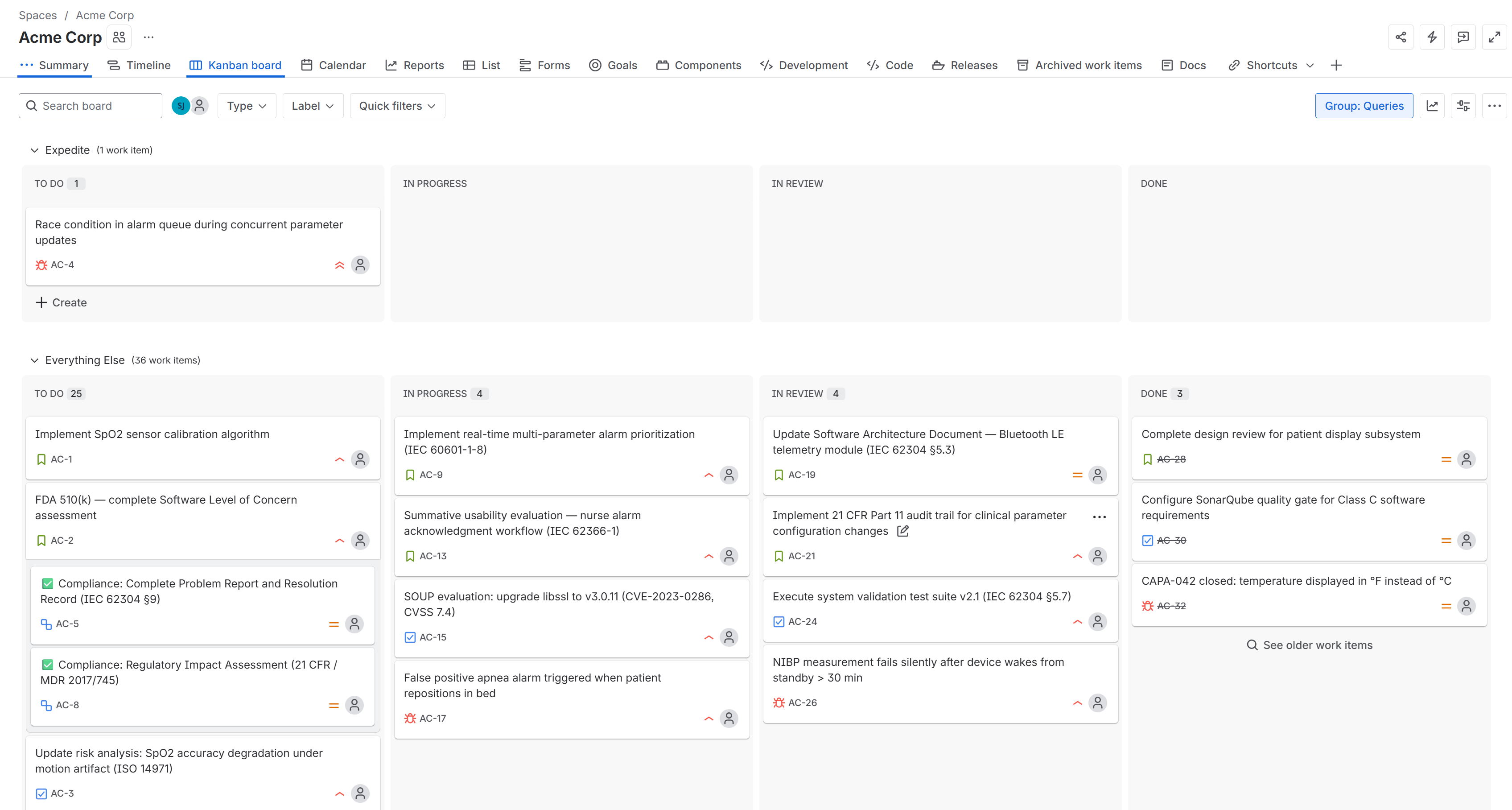The width and height of the screenshot is (1512, 810).
Task: Click the bug icon on AC-4 card
Action: click(x=41, y=265)
